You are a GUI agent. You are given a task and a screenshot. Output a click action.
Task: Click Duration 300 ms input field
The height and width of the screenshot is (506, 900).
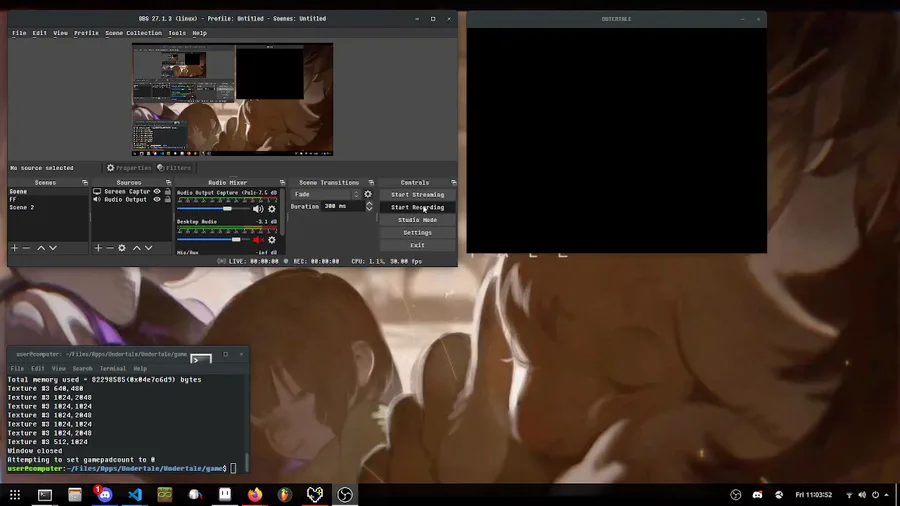[x=343, y=206]
